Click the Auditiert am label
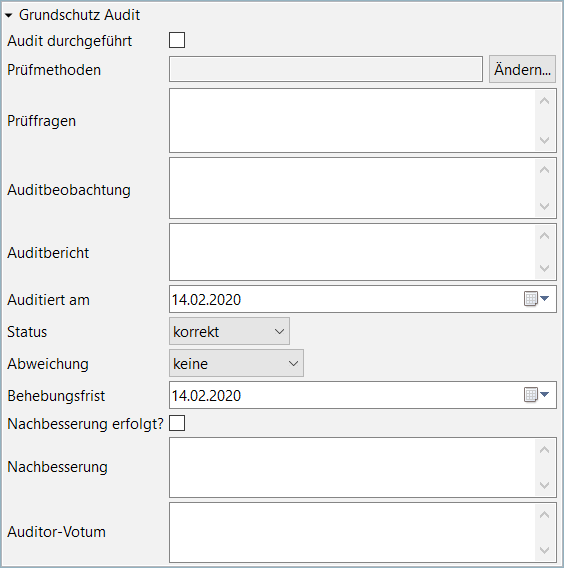This screenshot has width=564, height=568. 48,300
